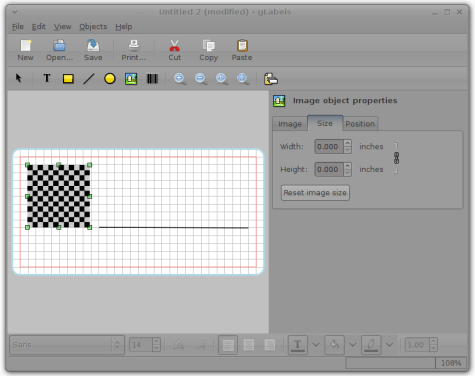The width and height of the screenshot is (475, 376).
Task: Select center text alignment
Action: (x=249, y=345)
